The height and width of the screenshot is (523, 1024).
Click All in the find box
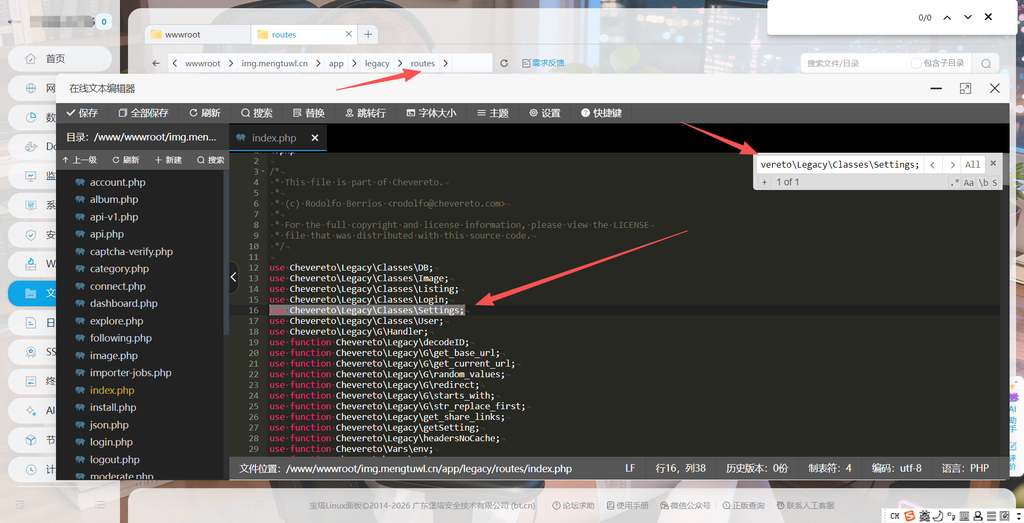pos(972,165)
